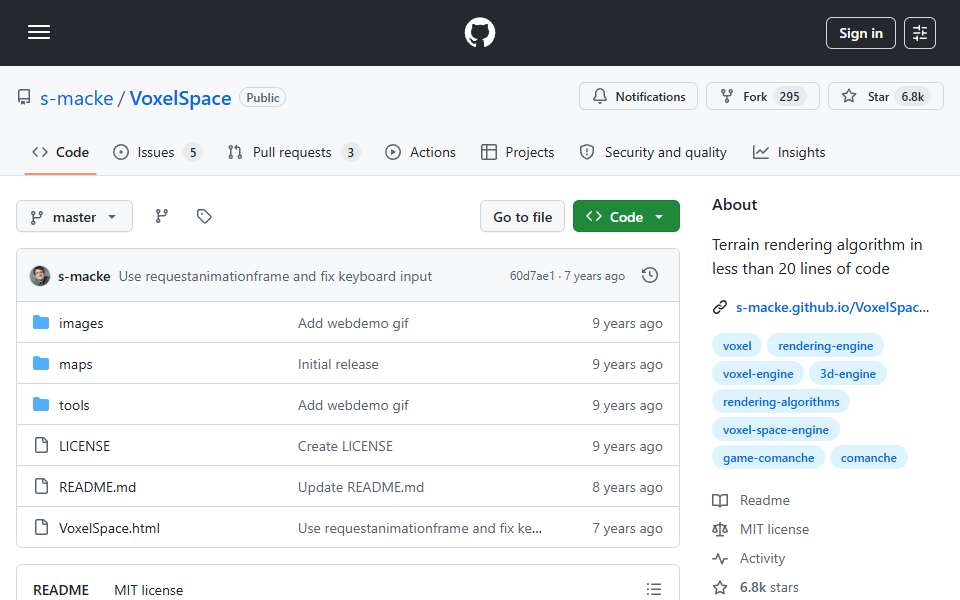Open VoxelSpace.html row commit message
The image size is (960, 600).
[419, 528]
